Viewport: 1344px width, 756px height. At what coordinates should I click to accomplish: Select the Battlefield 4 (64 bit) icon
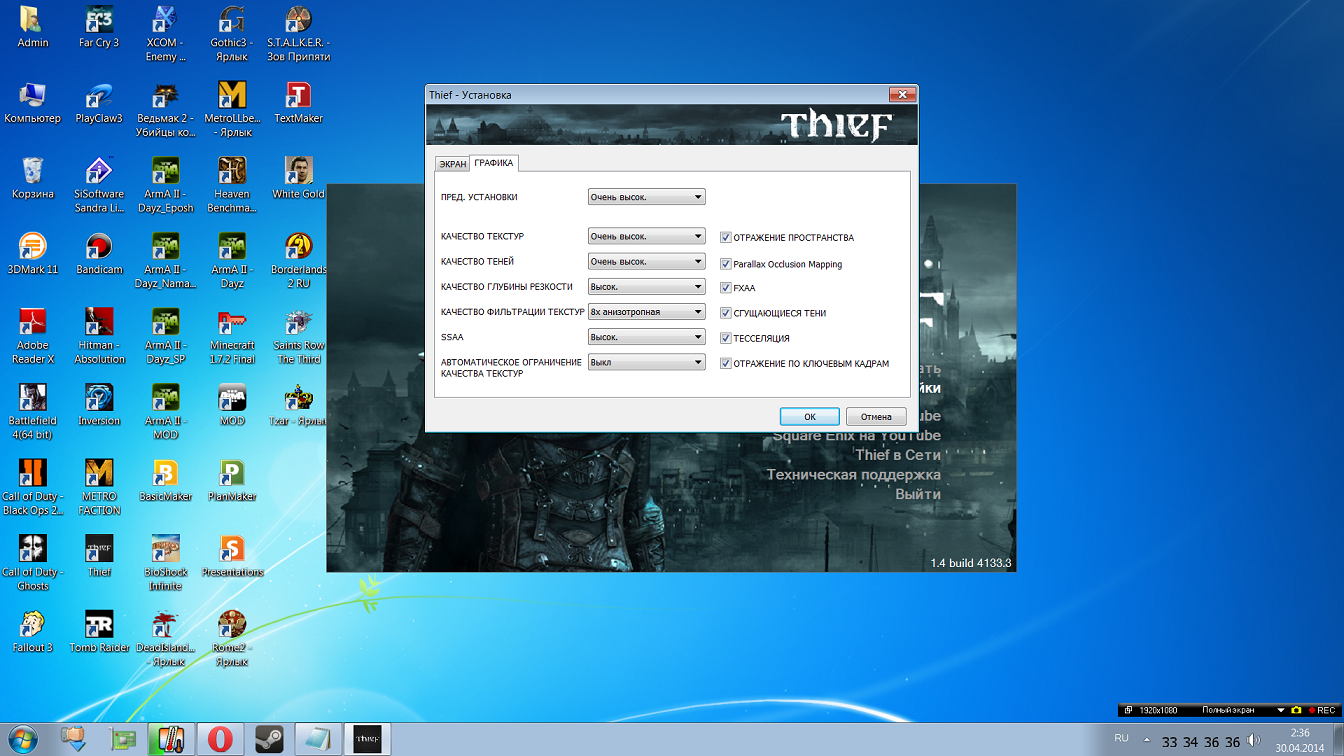point(32,412)
